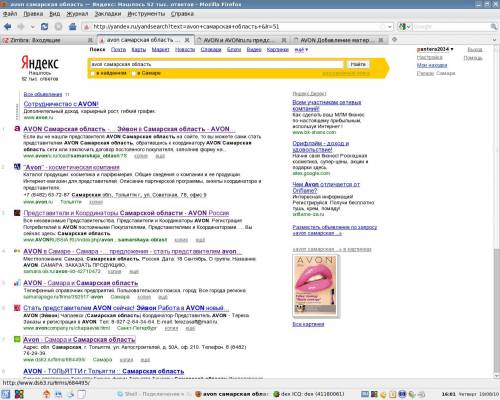The width and height of the screenshot is (500, 400).
Task: Open the Home page icon in toolbar
Action: pos(72,27)
